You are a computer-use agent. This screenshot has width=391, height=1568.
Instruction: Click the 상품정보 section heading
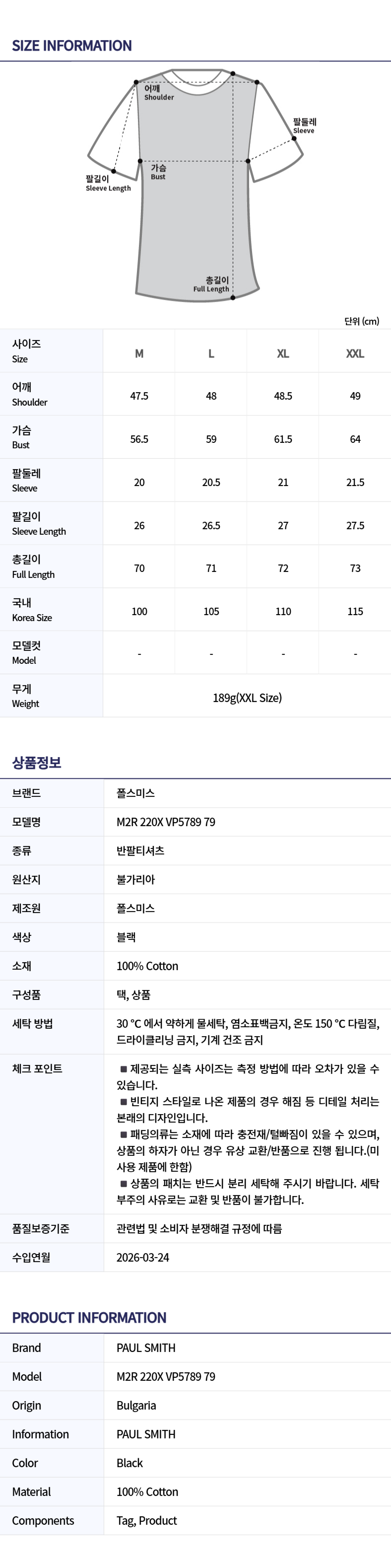(x=37, y=763)
